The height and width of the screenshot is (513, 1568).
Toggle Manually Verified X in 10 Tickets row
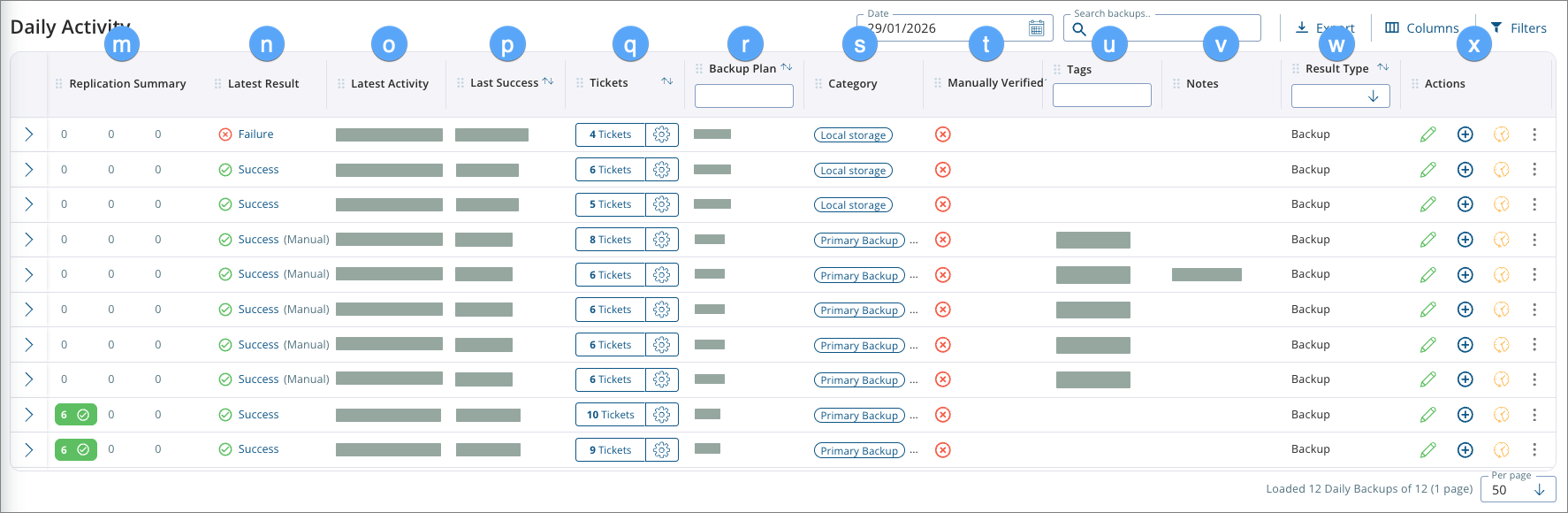[943, 415]
